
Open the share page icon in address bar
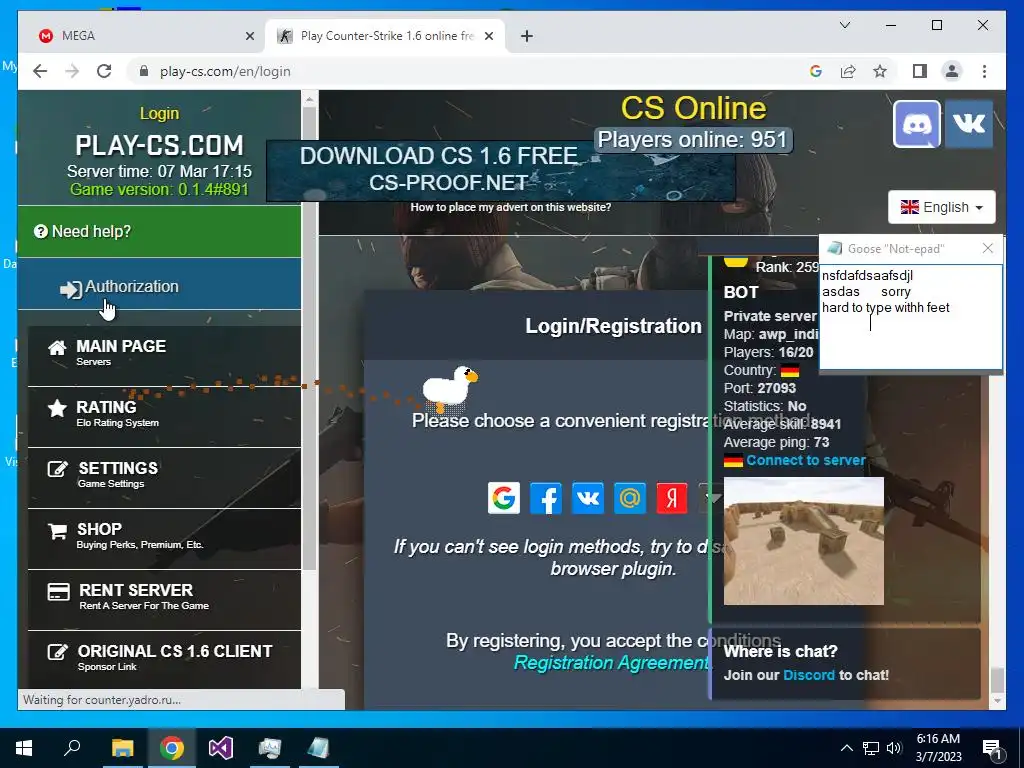[x=848, y=71]
